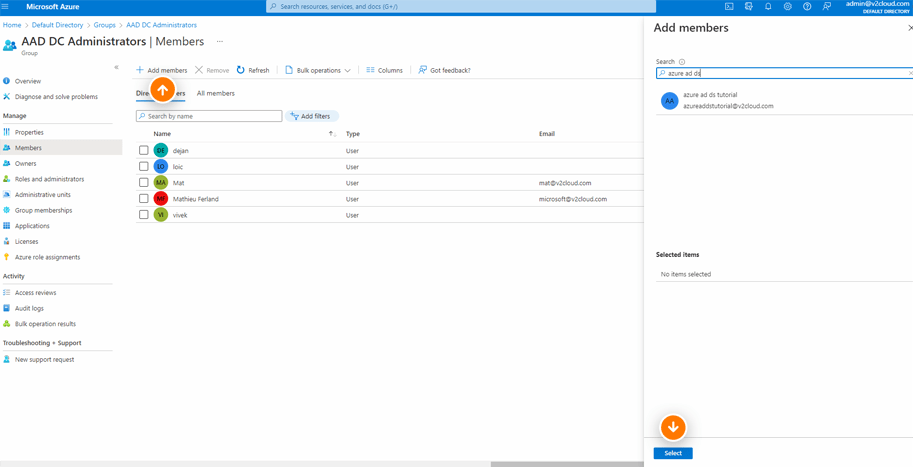The width and height of the screenshot is (913, 467).
Task: Open portal settings gear
Action: pyautogui.click(x=787, y=6)
